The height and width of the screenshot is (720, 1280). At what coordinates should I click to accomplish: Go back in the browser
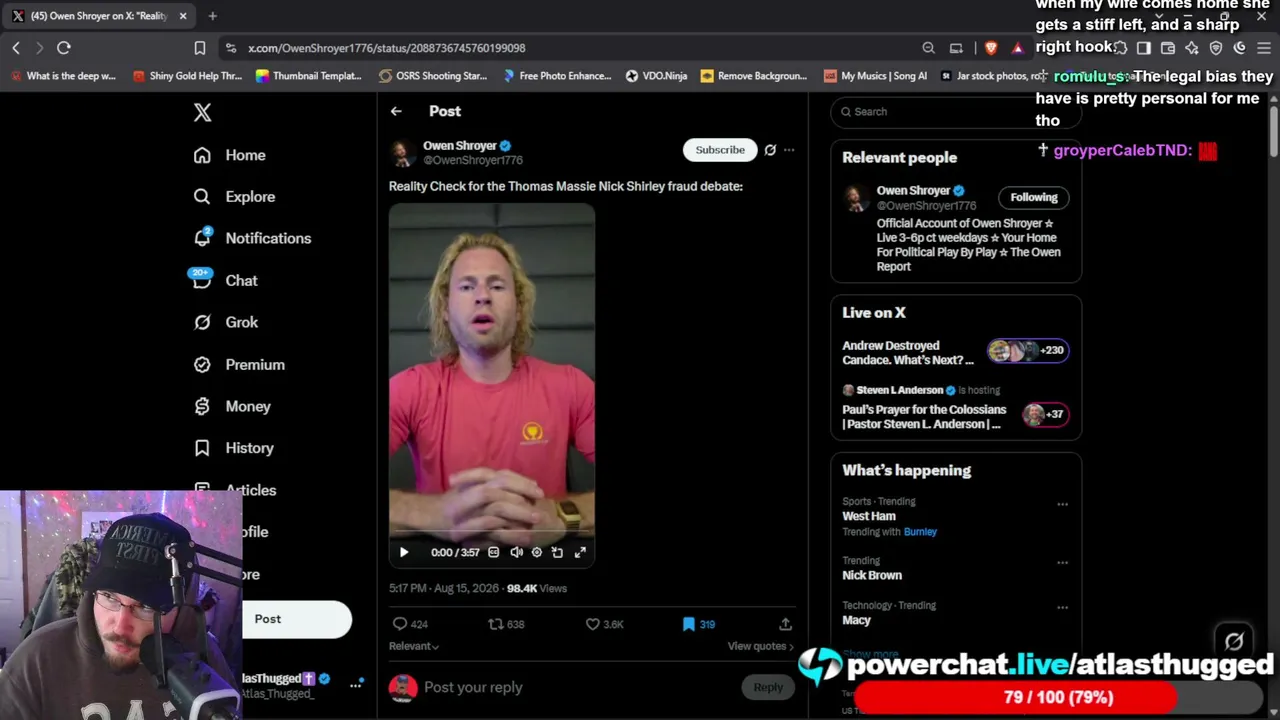tap(16, 47)
